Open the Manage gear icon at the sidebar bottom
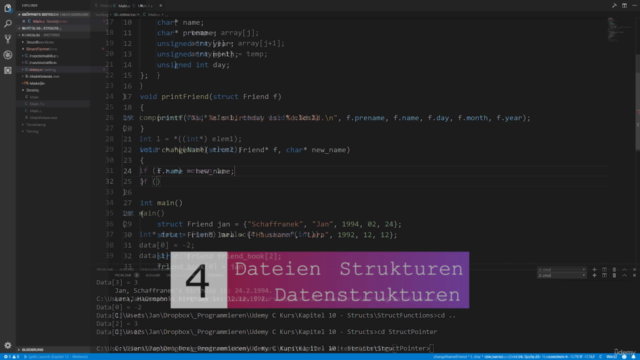The width and height of the screenshot is (640, 360). point(7,345)
